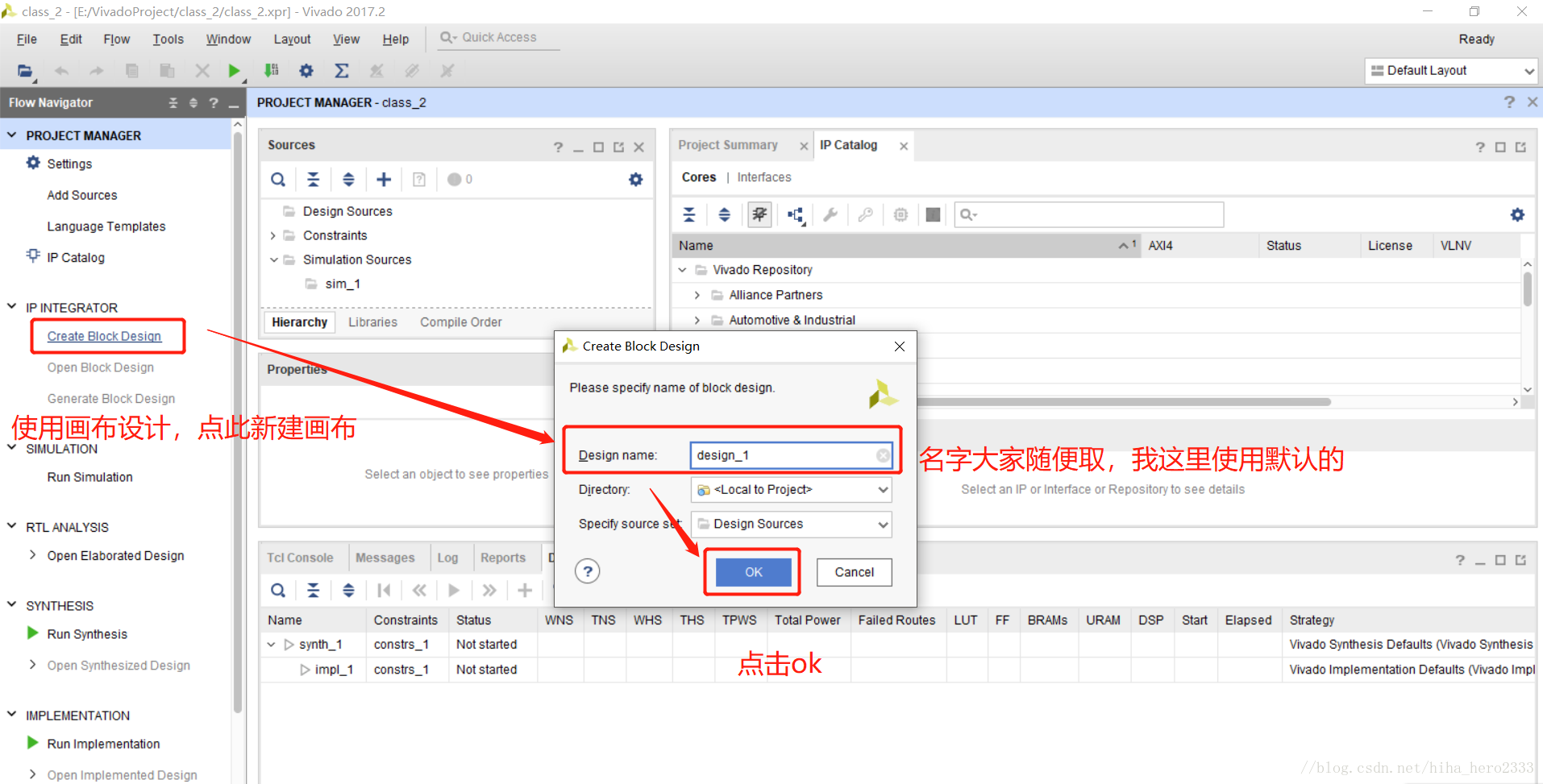
Task: Click the Program Device toolbar icon
Action: click(272, 71)
